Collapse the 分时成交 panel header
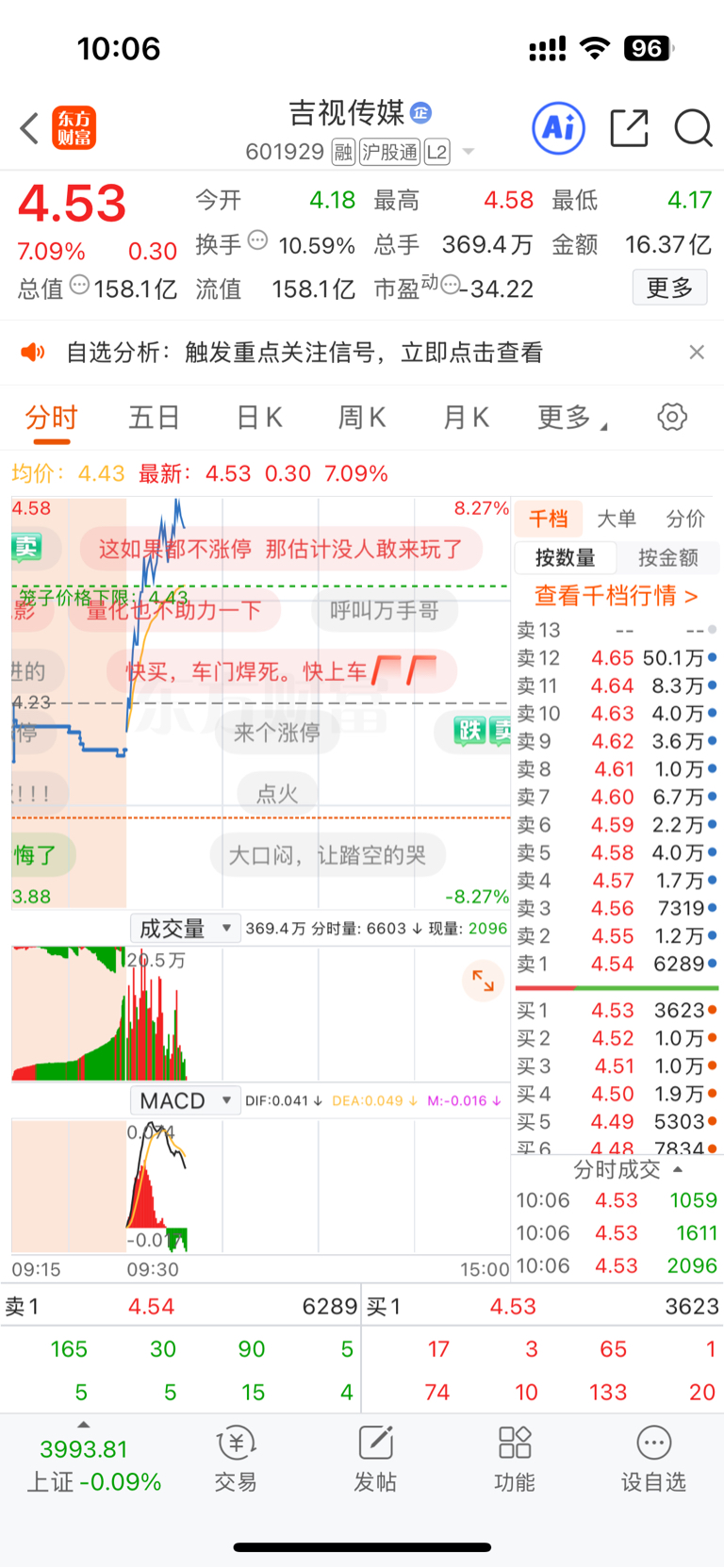The height and width of the screenshot is (1568, 724). click(x=628, y=1169)
